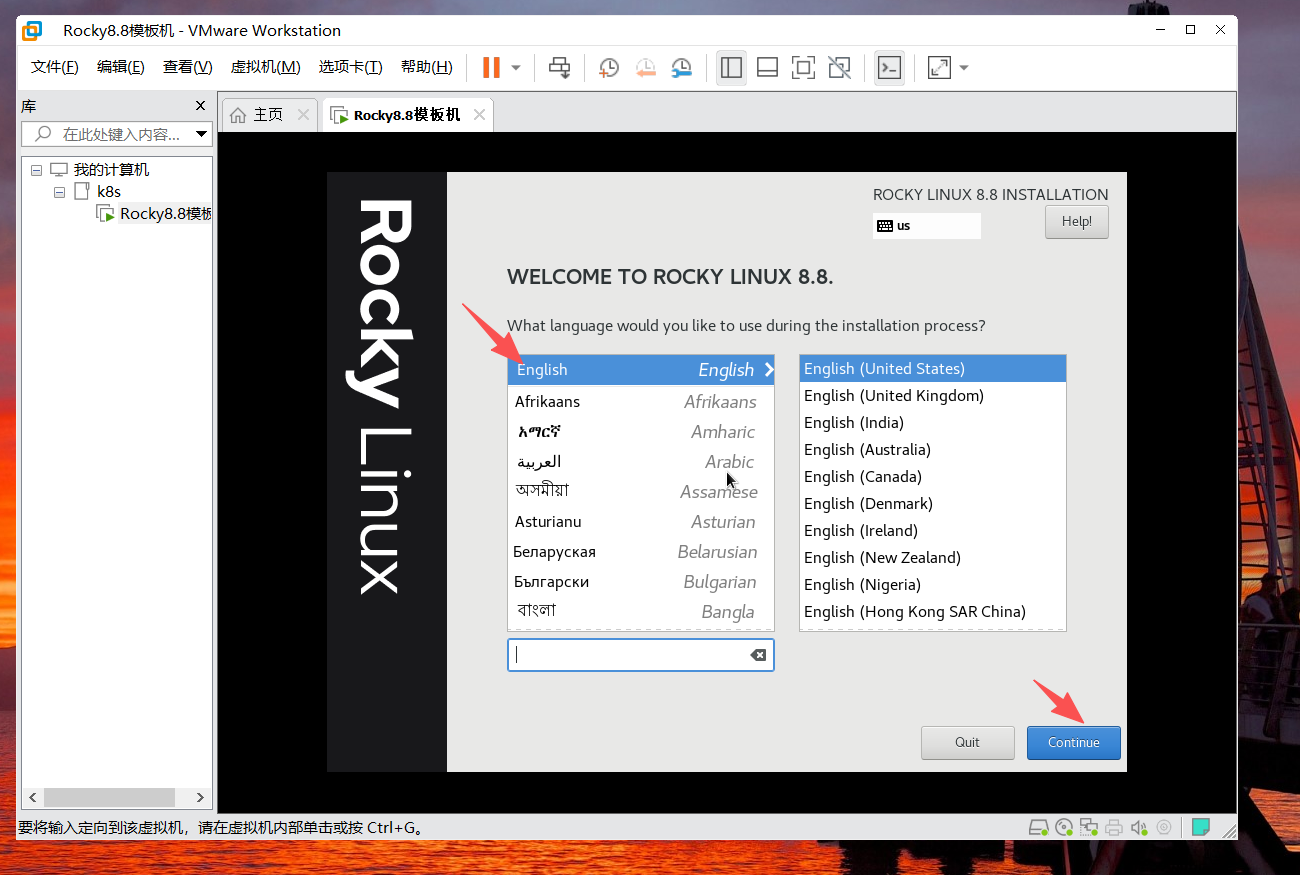Click the Unity mode toolbar icon
The width and height of the screenshot is (1300, 875).
[840, 67]
